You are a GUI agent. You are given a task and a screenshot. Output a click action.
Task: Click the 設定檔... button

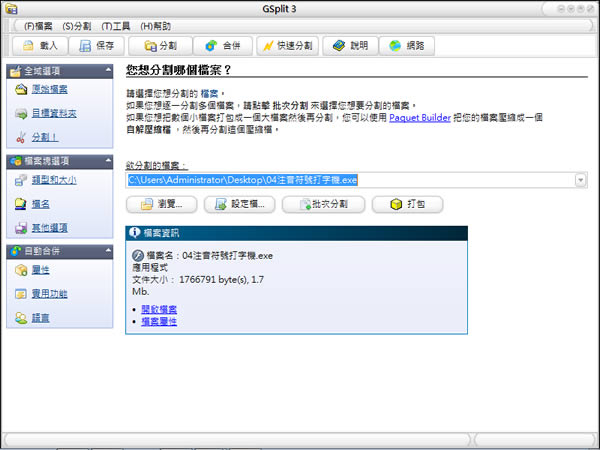240,204
